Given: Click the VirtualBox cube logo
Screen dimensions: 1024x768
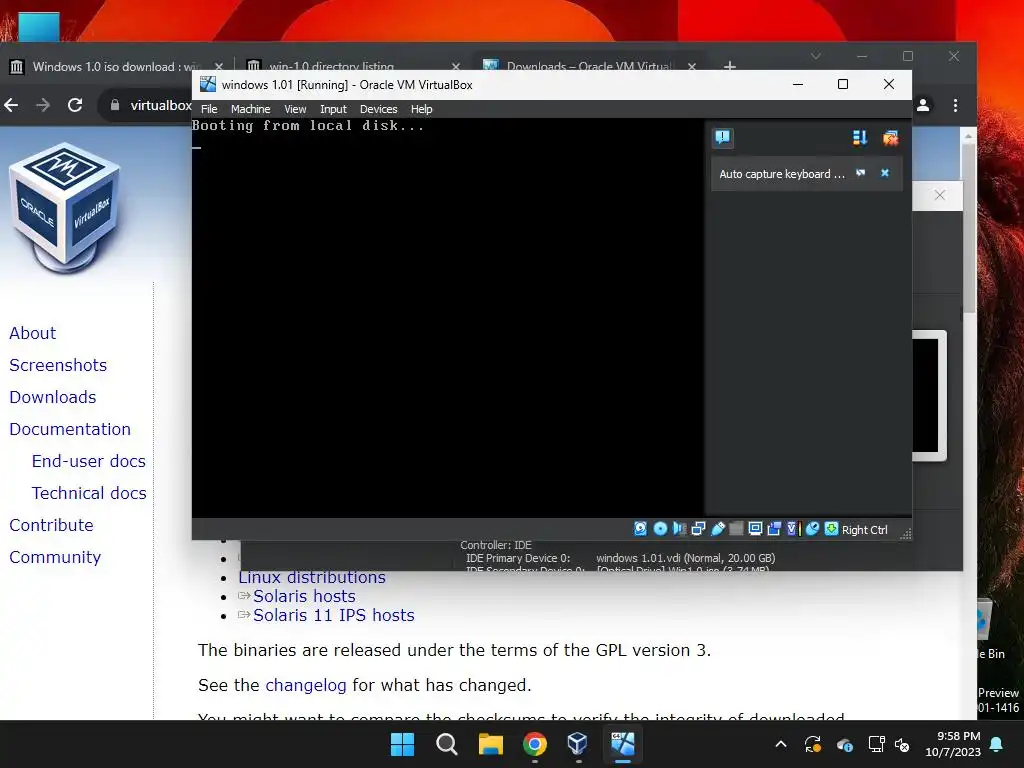Looking at the screenshot, I should pos(65,208).
